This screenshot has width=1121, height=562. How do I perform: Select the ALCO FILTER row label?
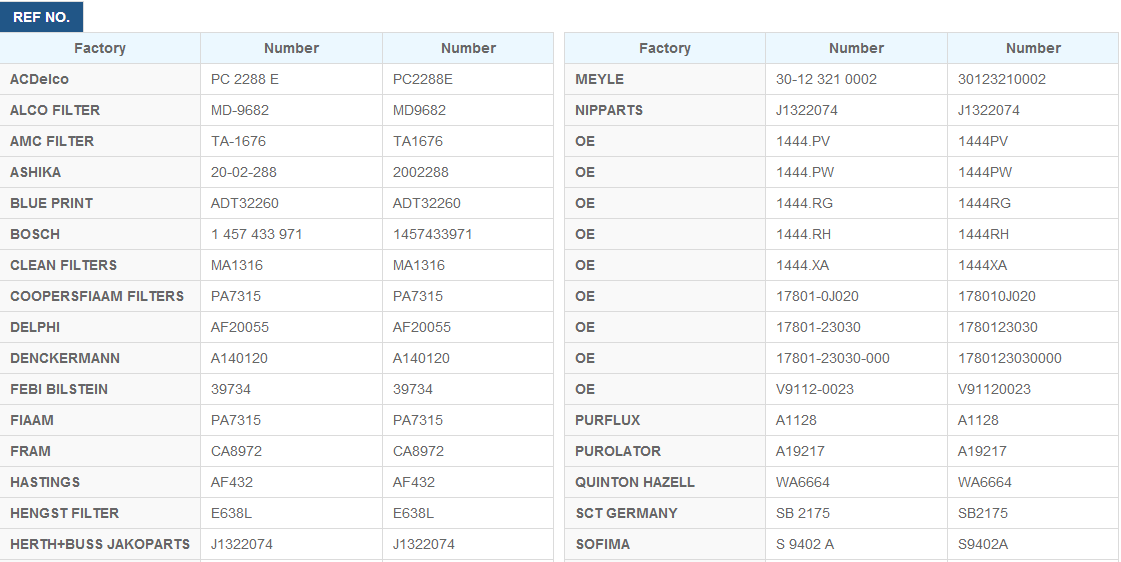coord(100,110)
